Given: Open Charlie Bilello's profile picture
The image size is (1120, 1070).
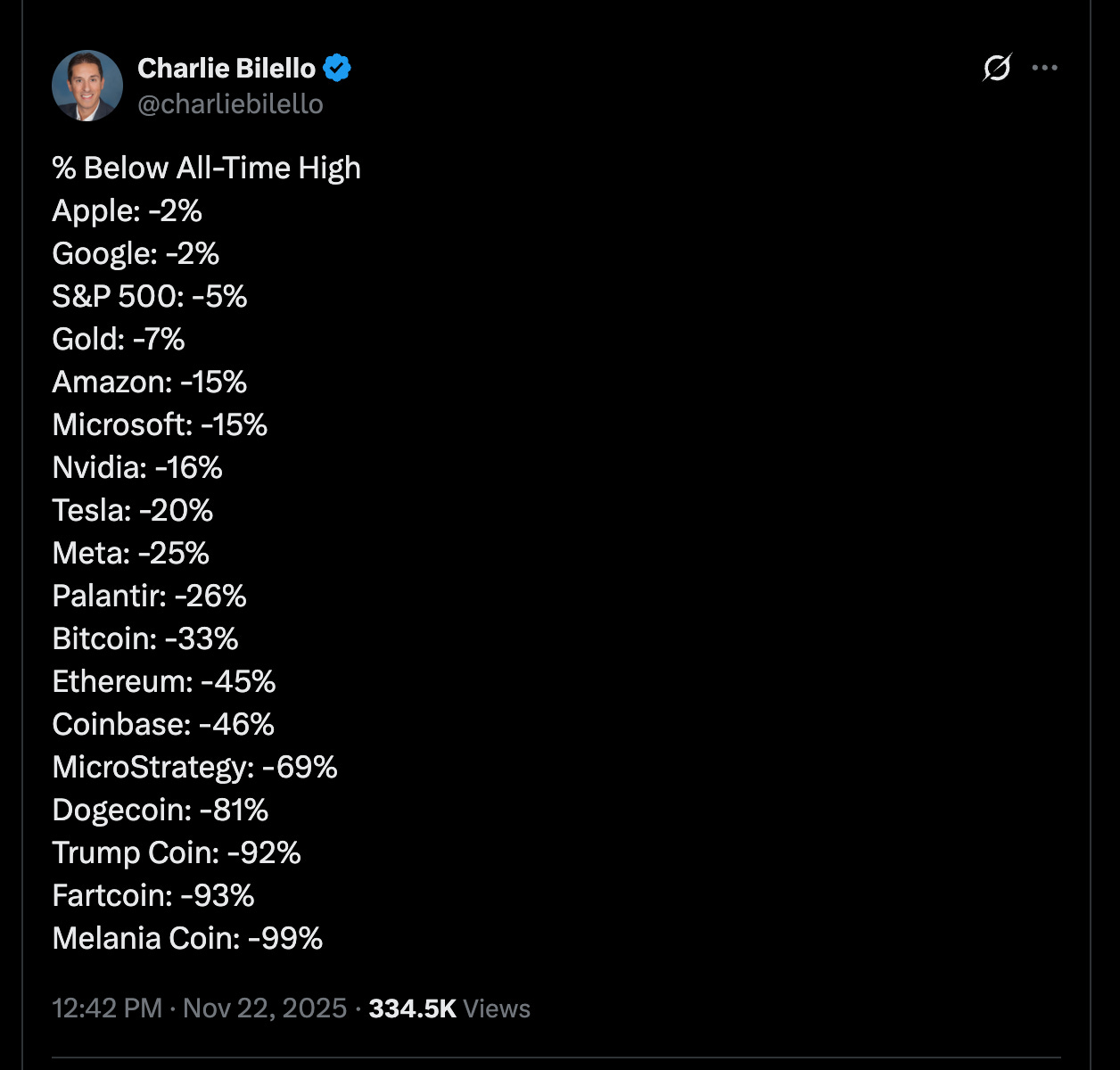Looking at the screenshot, I should click(x=87, y=86).
